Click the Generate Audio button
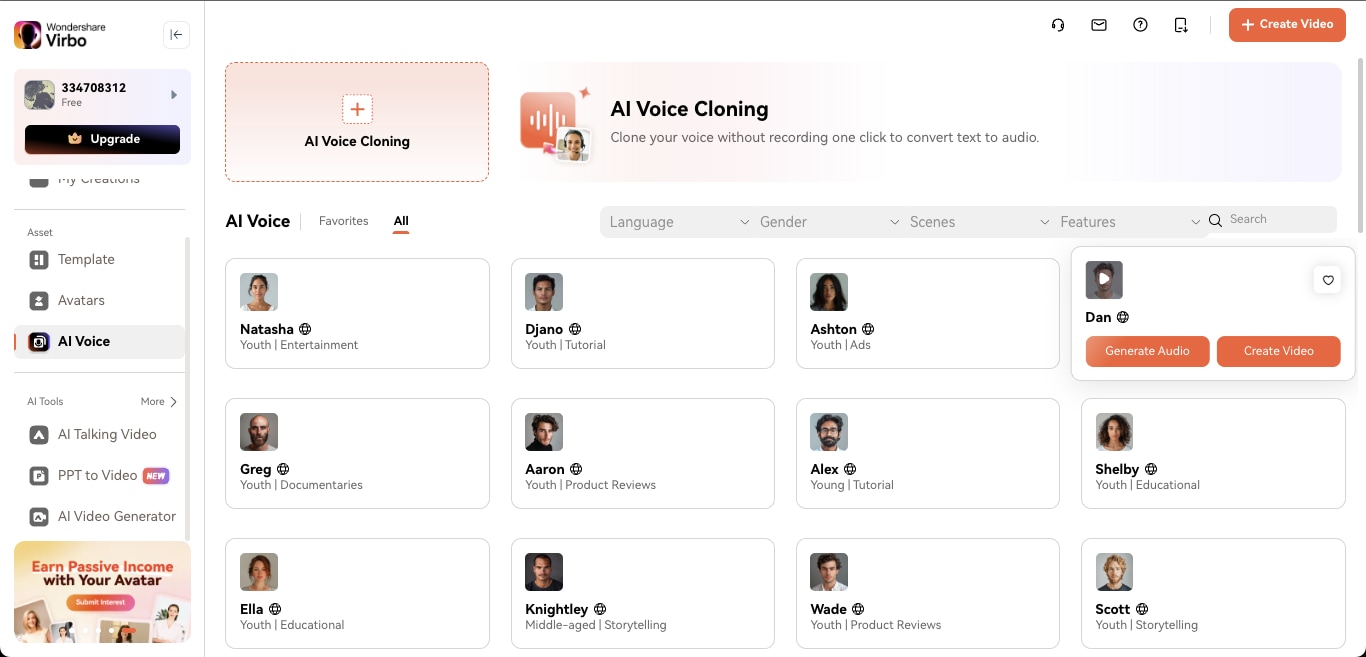 point(1147,351)
